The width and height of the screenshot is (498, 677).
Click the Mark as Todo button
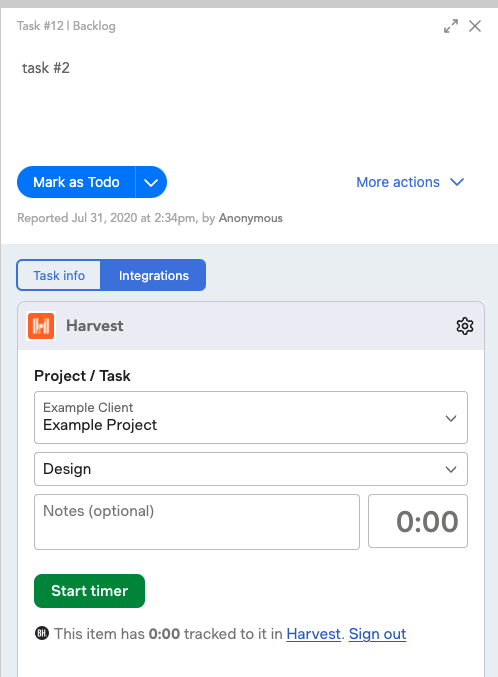click(x=76, y=182)
